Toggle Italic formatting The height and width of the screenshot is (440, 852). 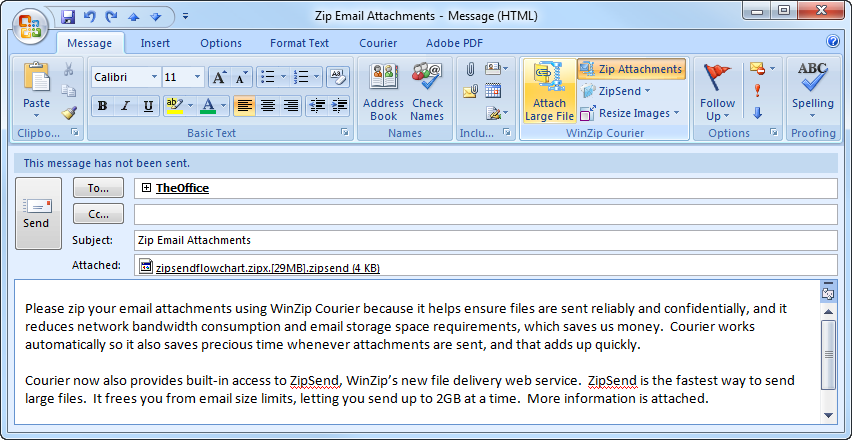click(x=125, y=106)
